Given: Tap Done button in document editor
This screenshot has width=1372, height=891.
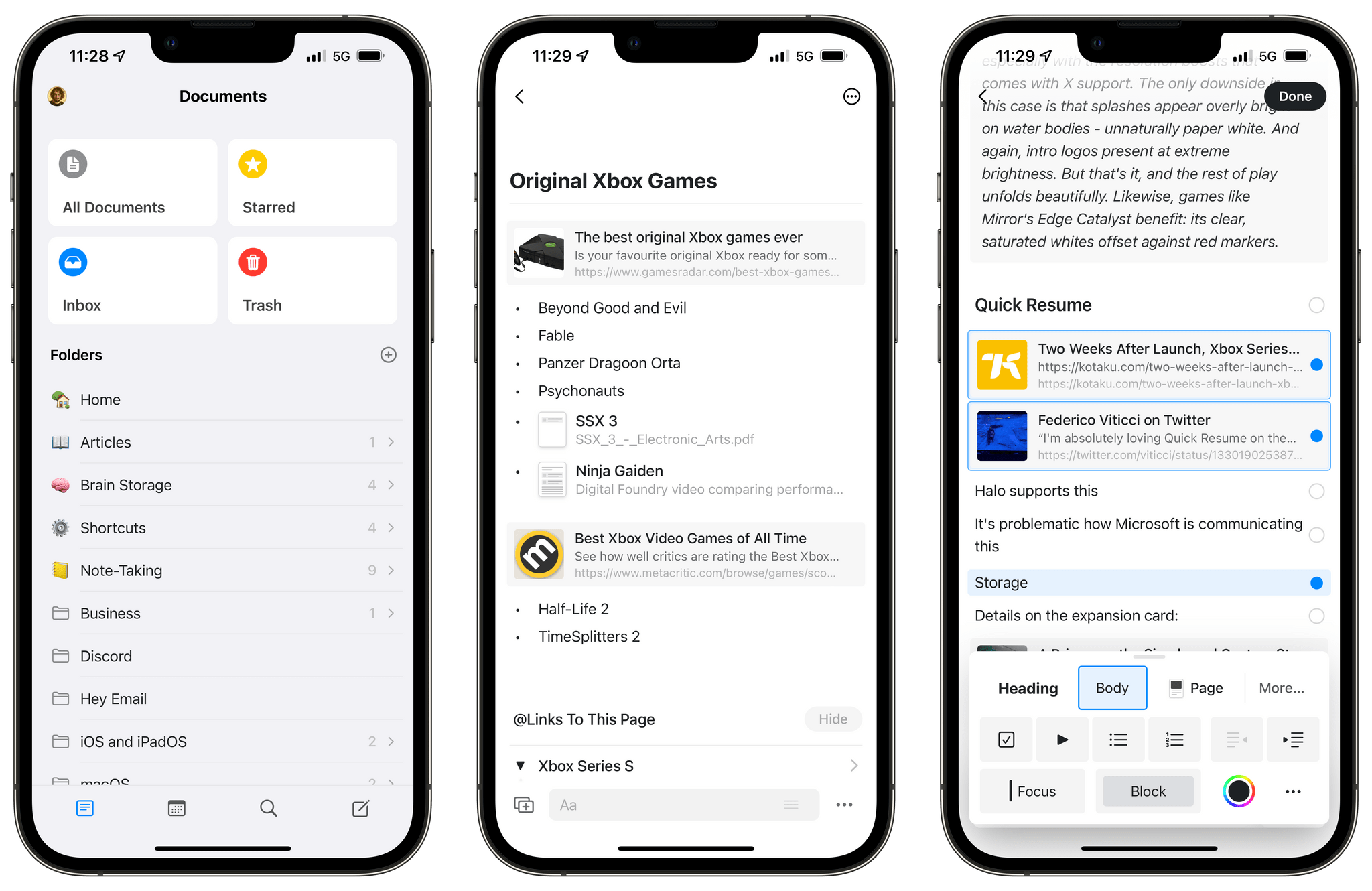Looking at the screenshot, I should coord(1297,95).
